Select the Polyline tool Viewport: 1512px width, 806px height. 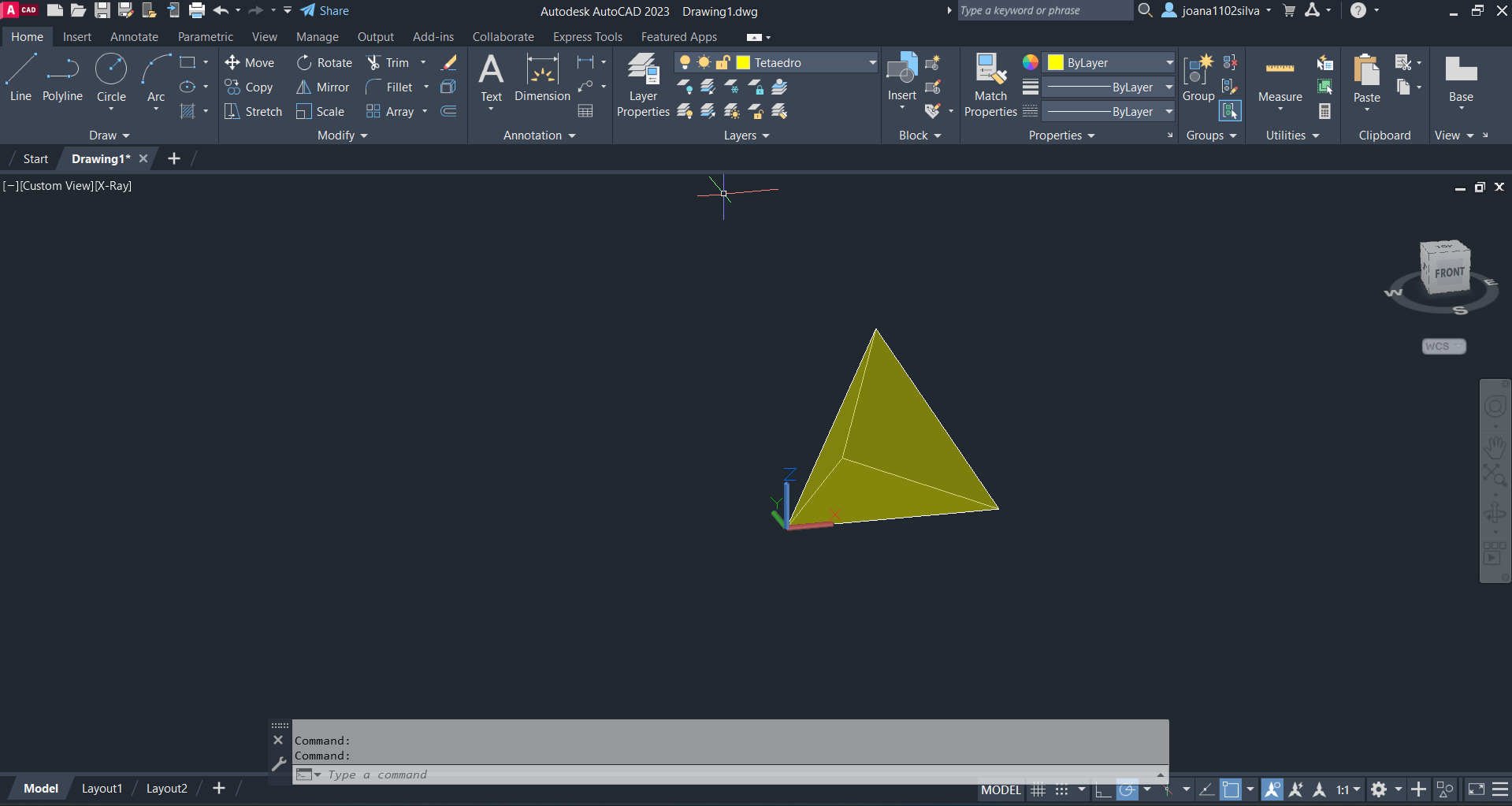click(62, 78)
